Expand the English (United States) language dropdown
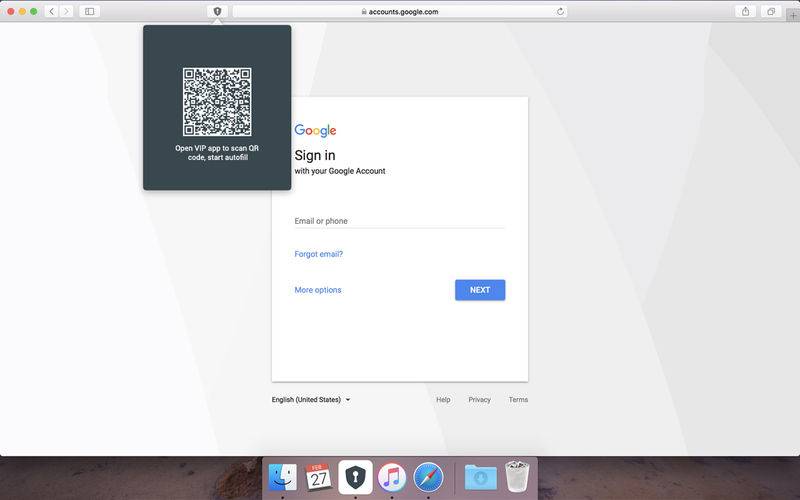The height and width of the screenshot is (500, 800). (311, 399)
